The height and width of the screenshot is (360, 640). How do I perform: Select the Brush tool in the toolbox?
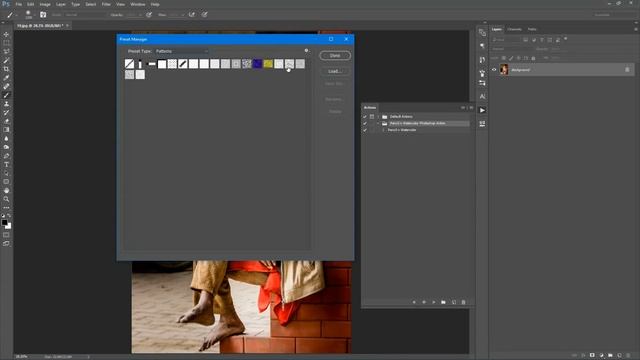click(x=6, y=95)
